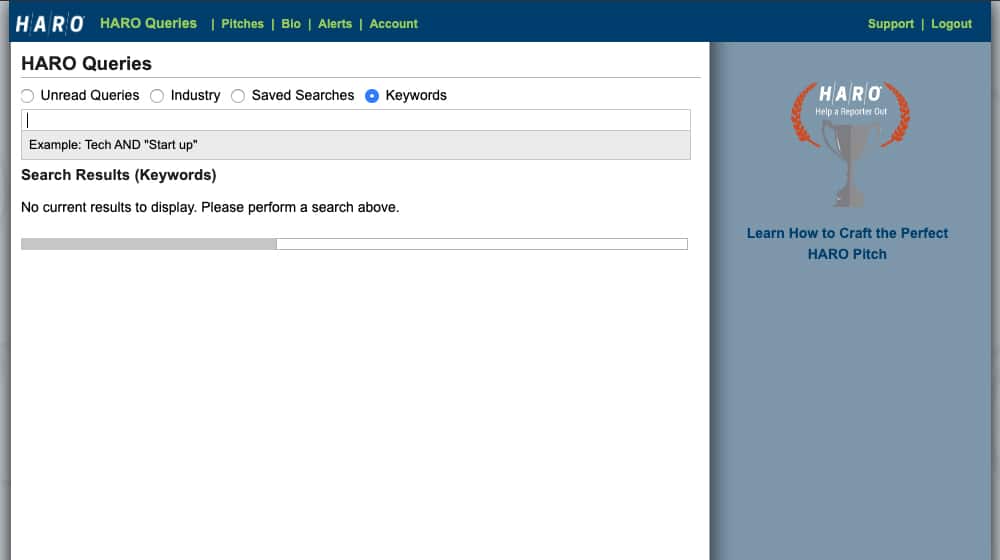Open the Support link
The height and width of the screenshot is (560, 1000).
[890, 24]
